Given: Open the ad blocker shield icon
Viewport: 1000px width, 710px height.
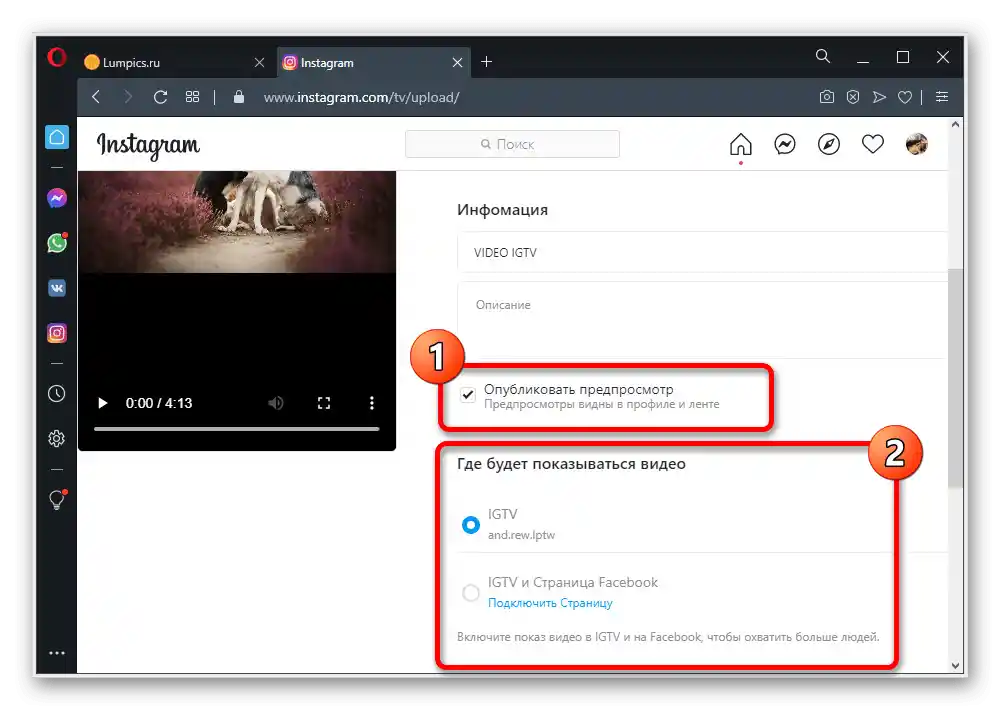Looking at the screenshot, I should click(x=853, y=97).
